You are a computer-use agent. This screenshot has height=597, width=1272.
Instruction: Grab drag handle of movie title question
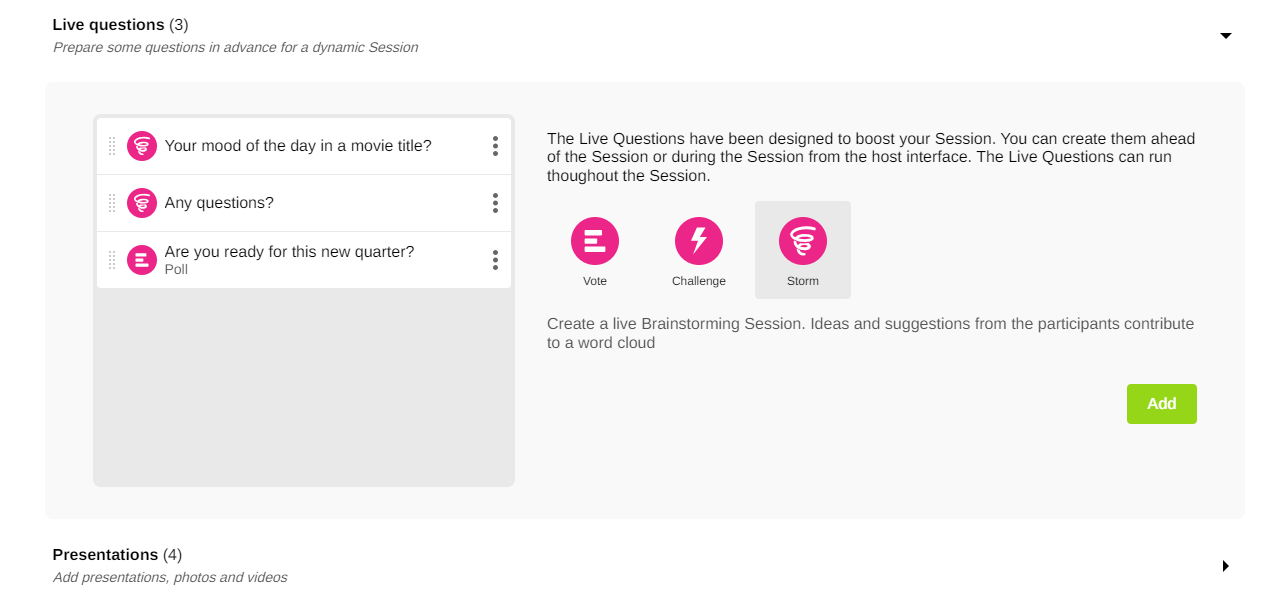point(112,146)
